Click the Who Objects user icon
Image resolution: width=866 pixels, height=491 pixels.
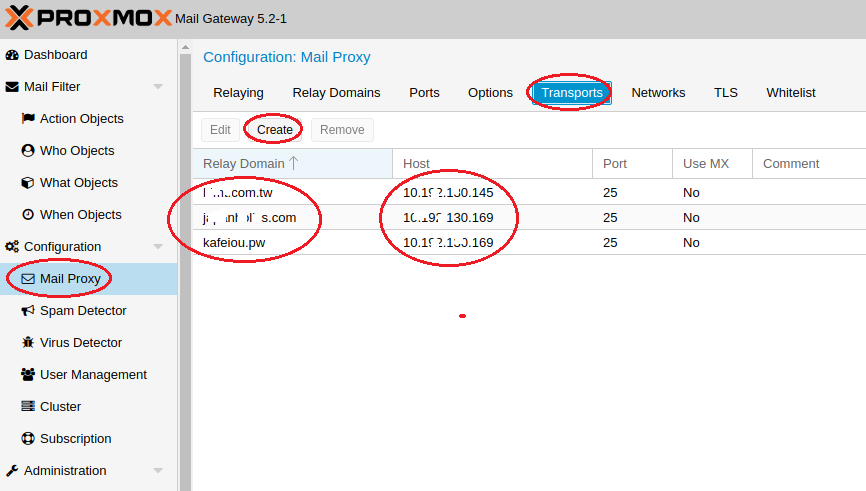pos(28,150)
